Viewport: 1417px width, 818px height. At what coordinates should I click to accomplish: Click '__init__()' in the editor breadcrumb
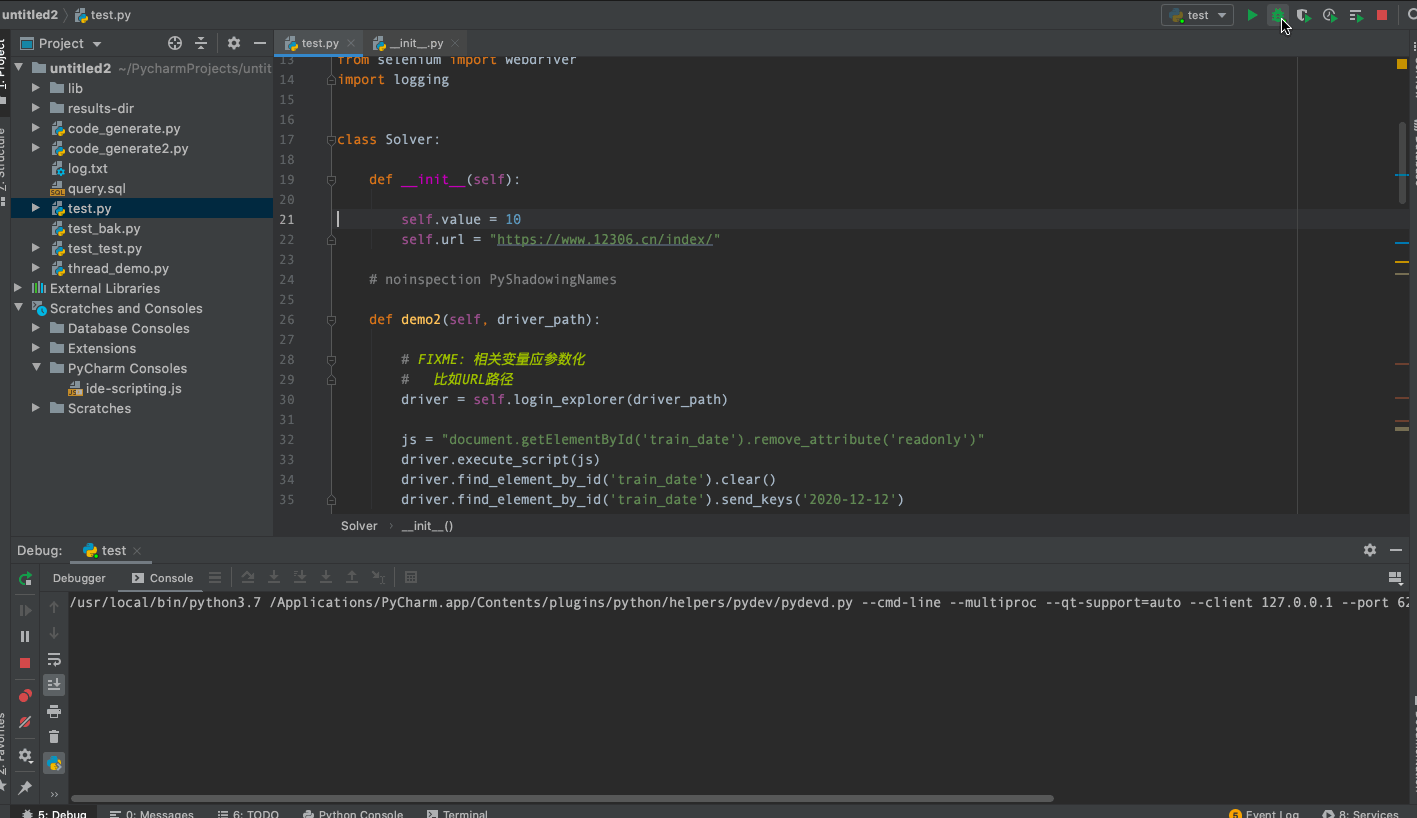[427, 525]
